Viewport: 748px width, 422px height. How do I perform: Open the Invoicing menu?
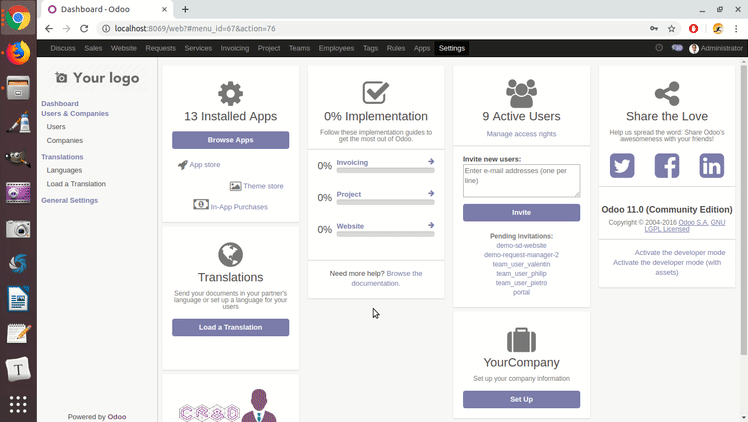[x=235, y=48]
